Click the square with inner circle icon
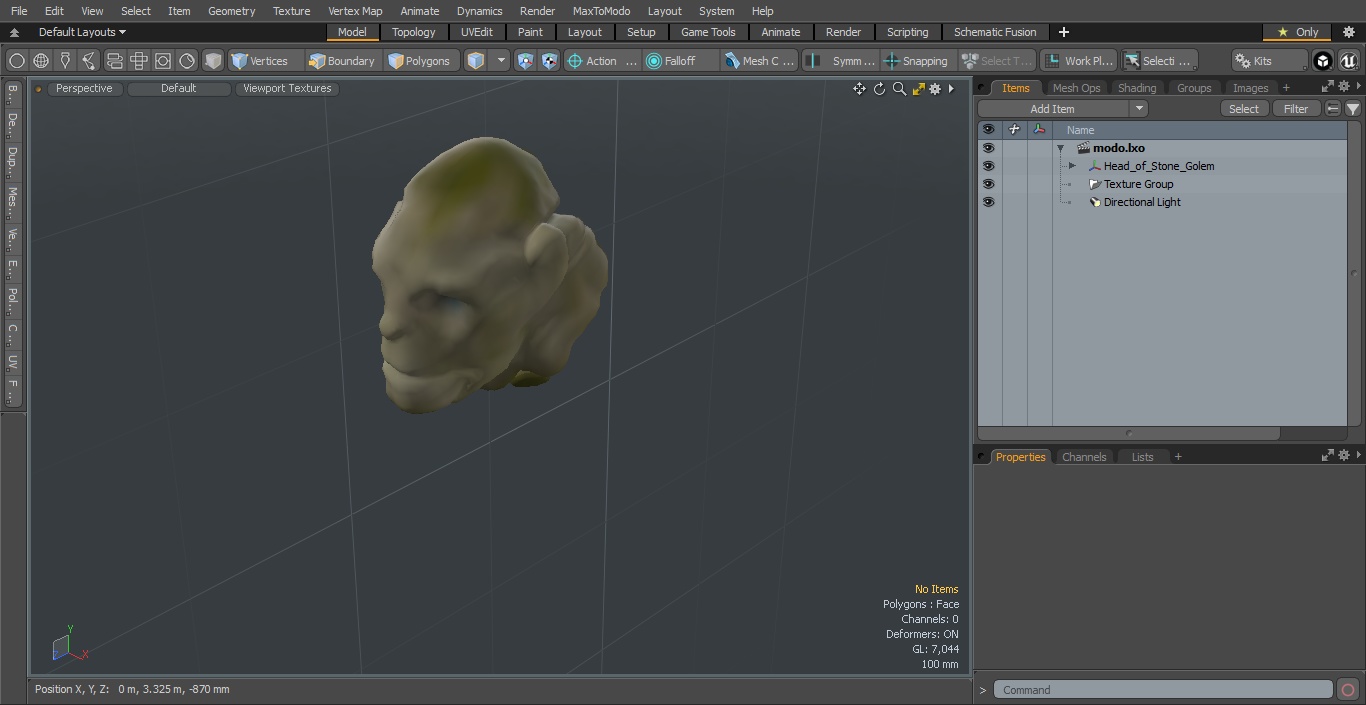 tap(163, 61)
